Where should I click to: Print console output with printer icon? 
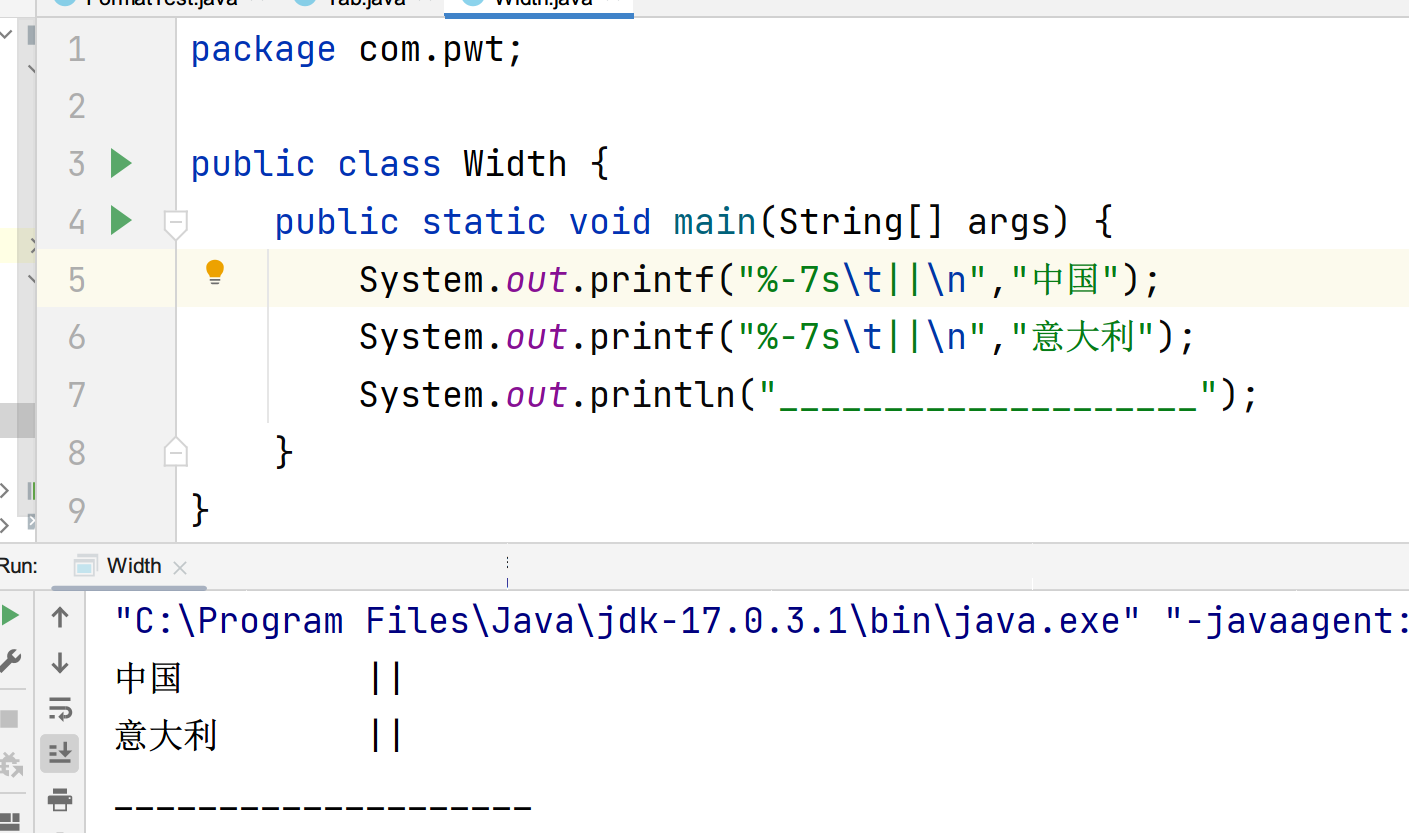[60, 799]
